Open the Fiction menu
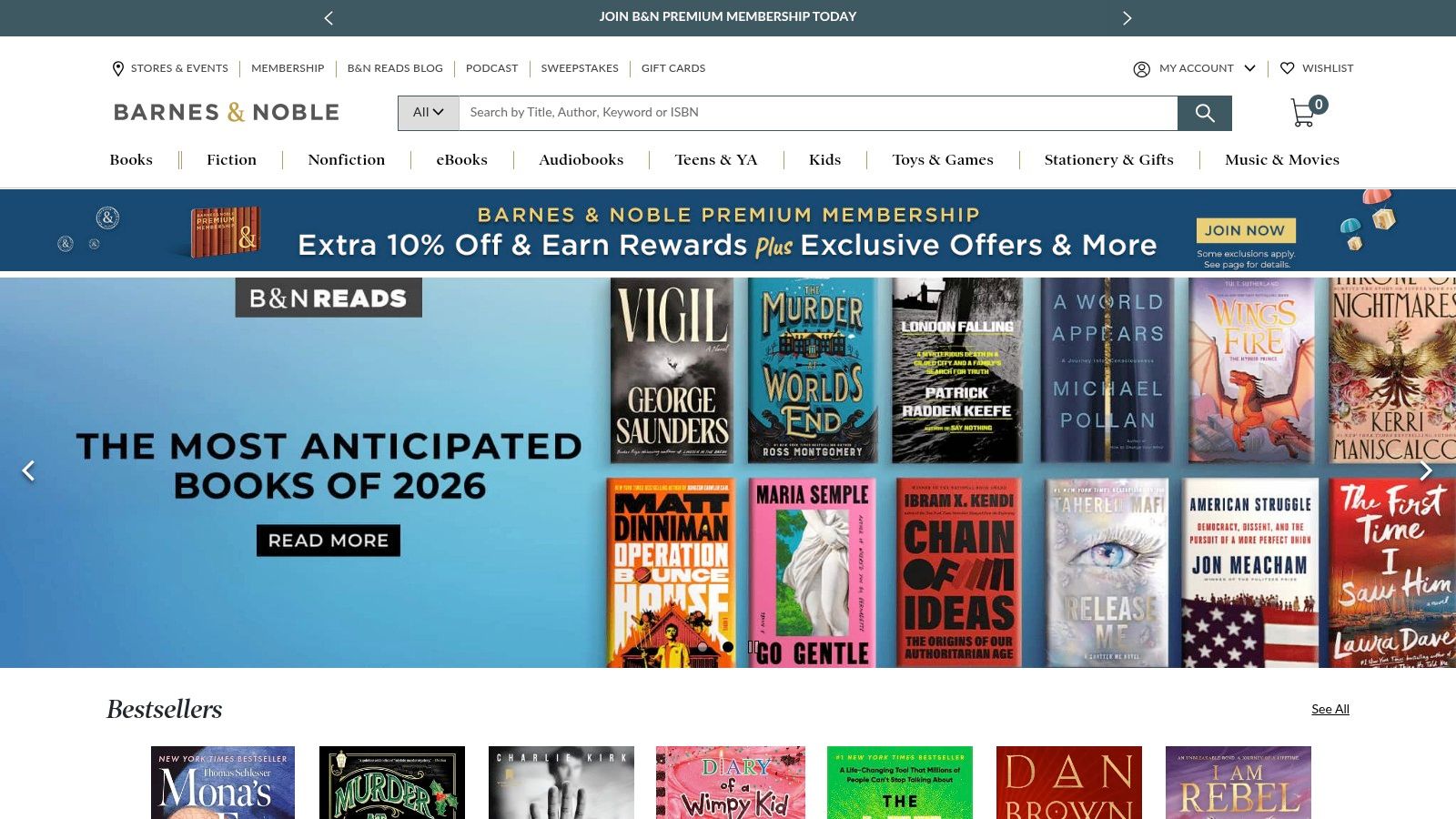The width and height of the screenshot is (1456, 819). pos(231,160)
